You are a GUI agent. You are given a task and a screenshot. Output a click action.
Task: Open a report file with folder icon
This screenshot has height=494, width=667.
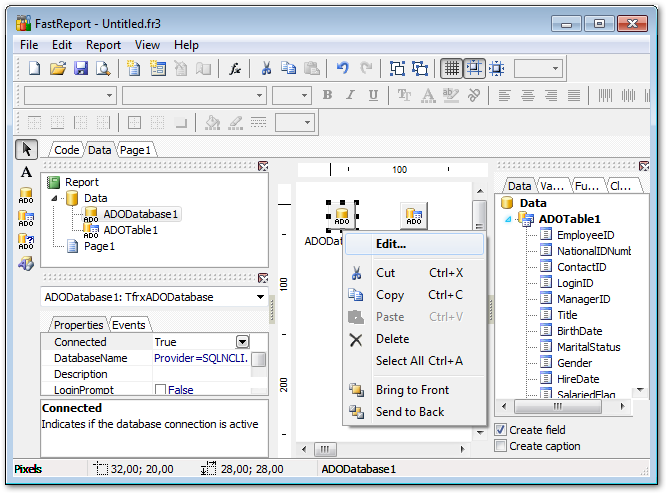[58, 68]
